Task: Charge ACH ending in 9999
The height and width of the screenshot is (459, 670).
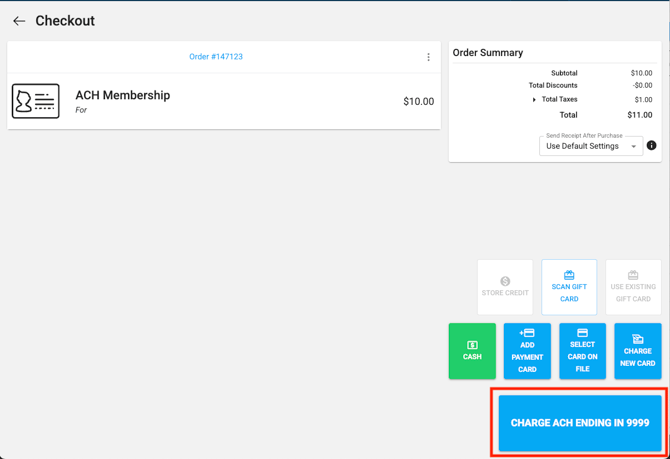Action: [580, 423]
